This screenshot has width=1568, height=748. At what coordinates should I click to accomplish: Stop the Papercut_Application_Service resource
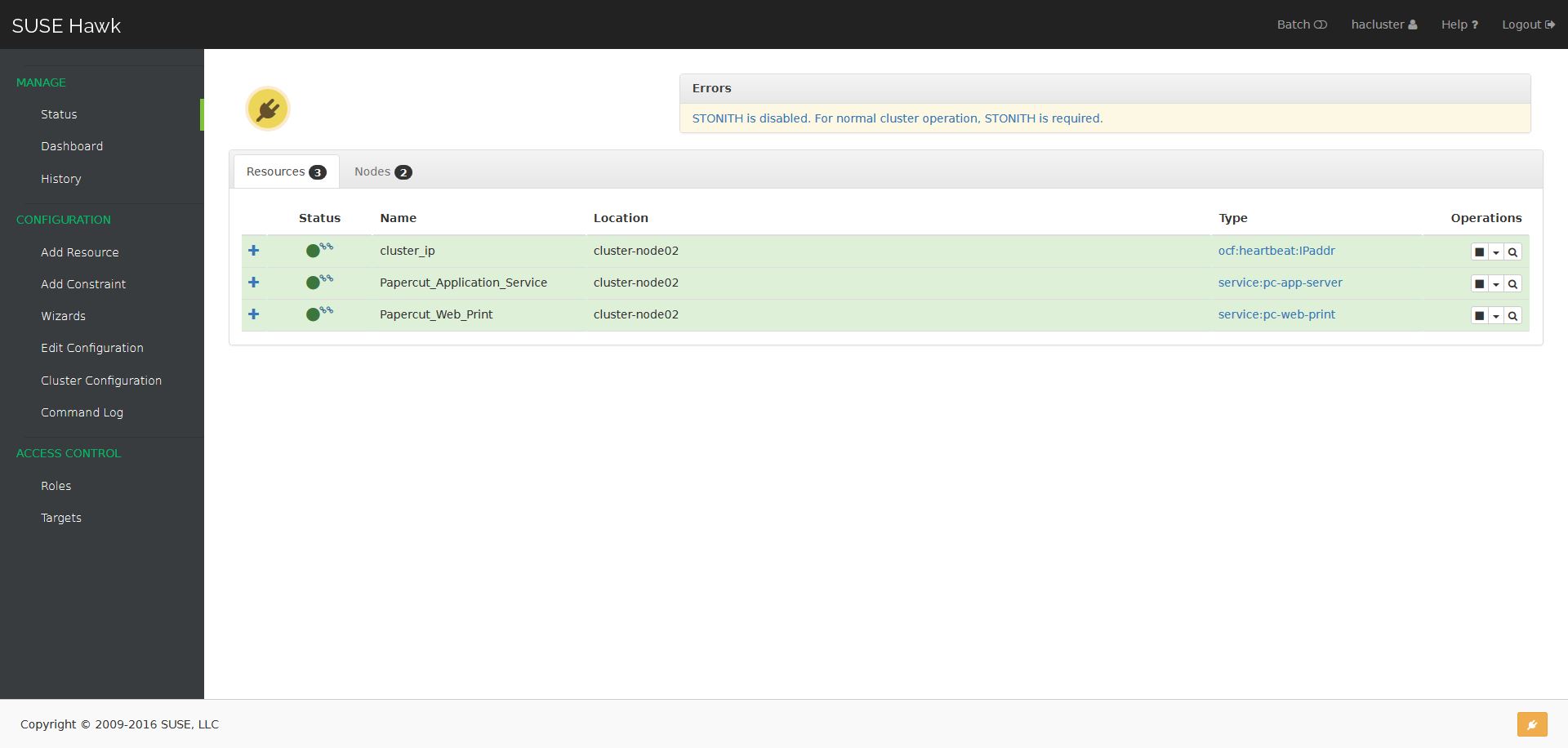[1479, 284]
